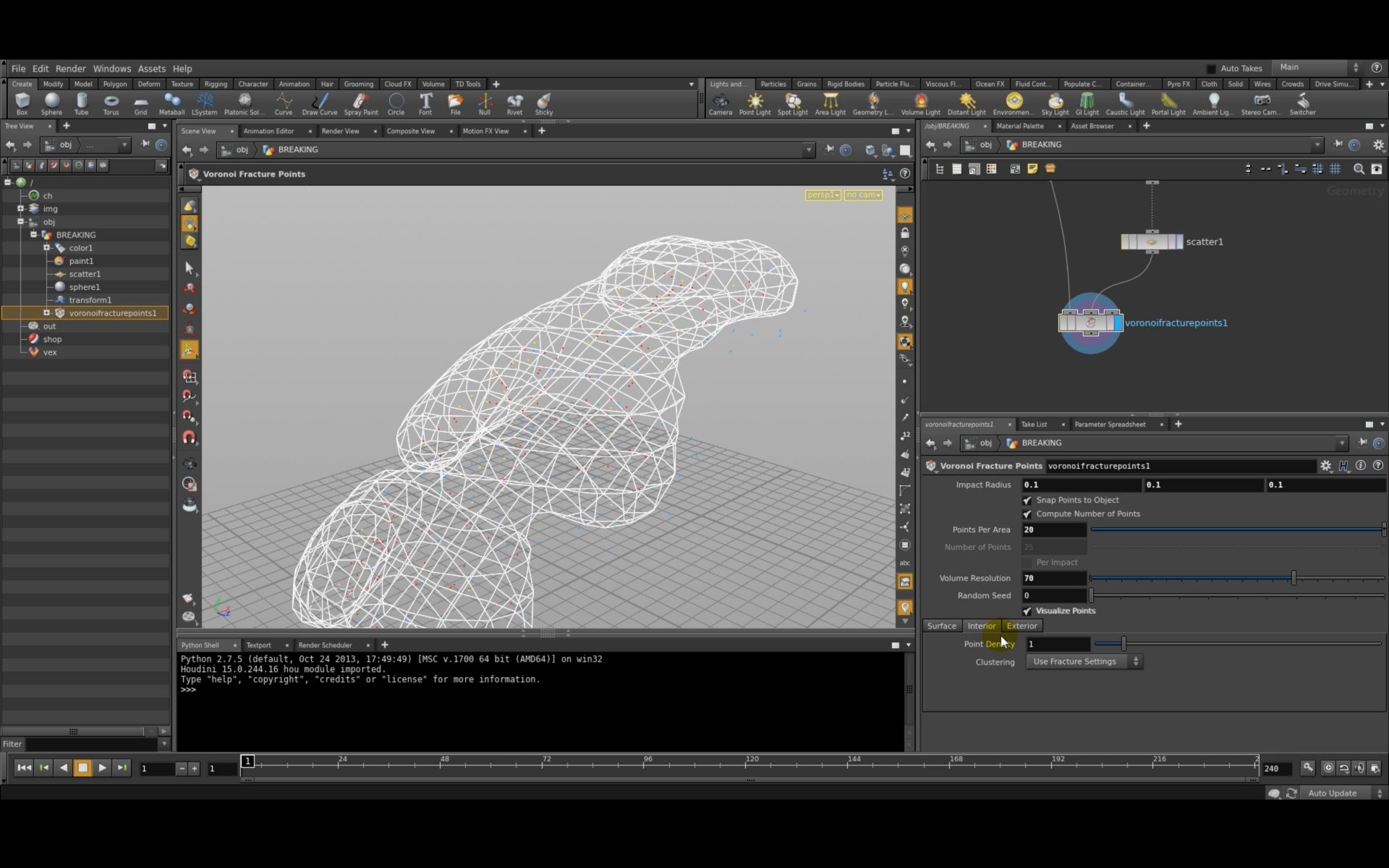Switch to the Interior tab in parameters

tap(981, 625)
